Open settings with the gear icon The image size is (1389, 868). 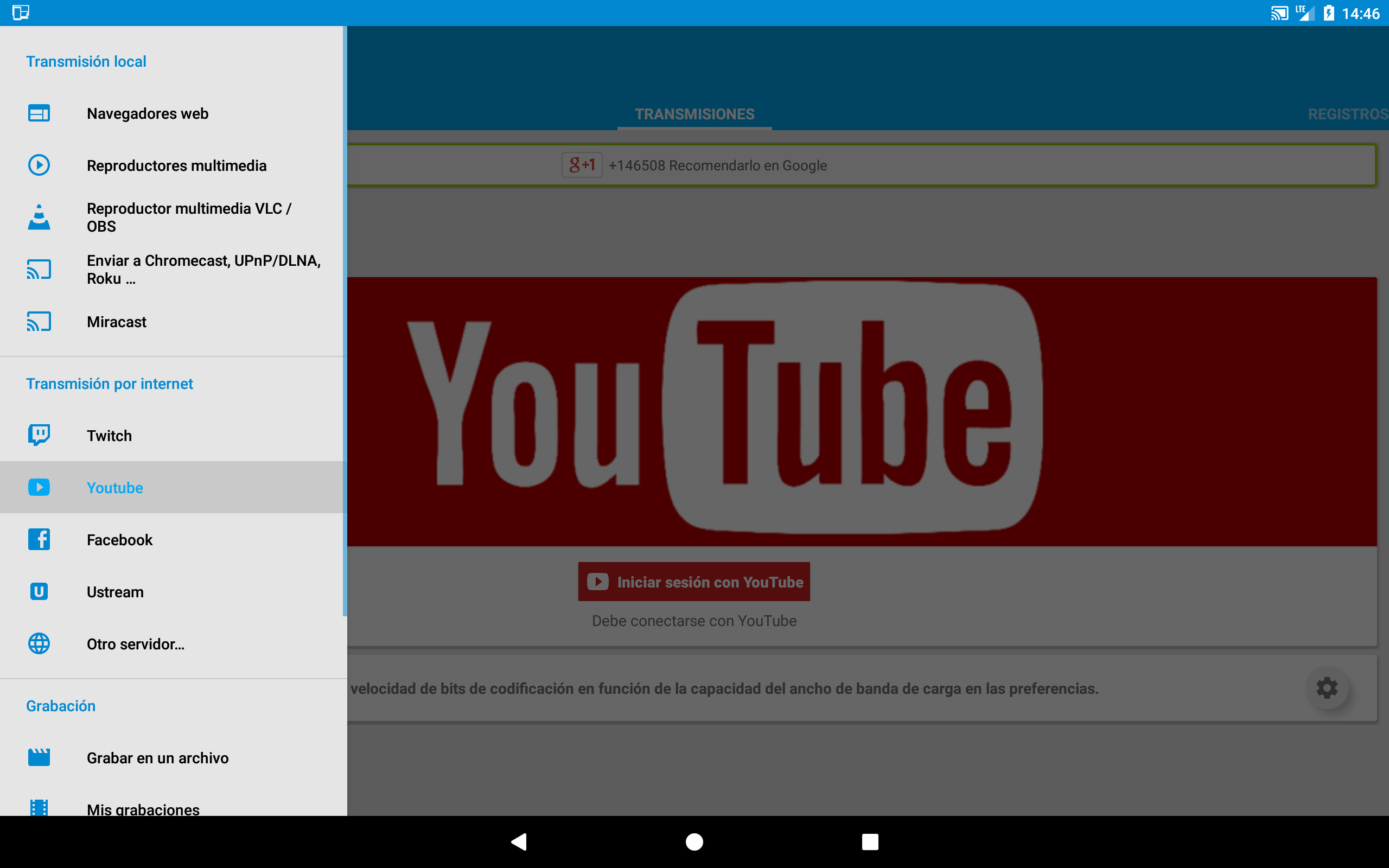[1327, 688]
